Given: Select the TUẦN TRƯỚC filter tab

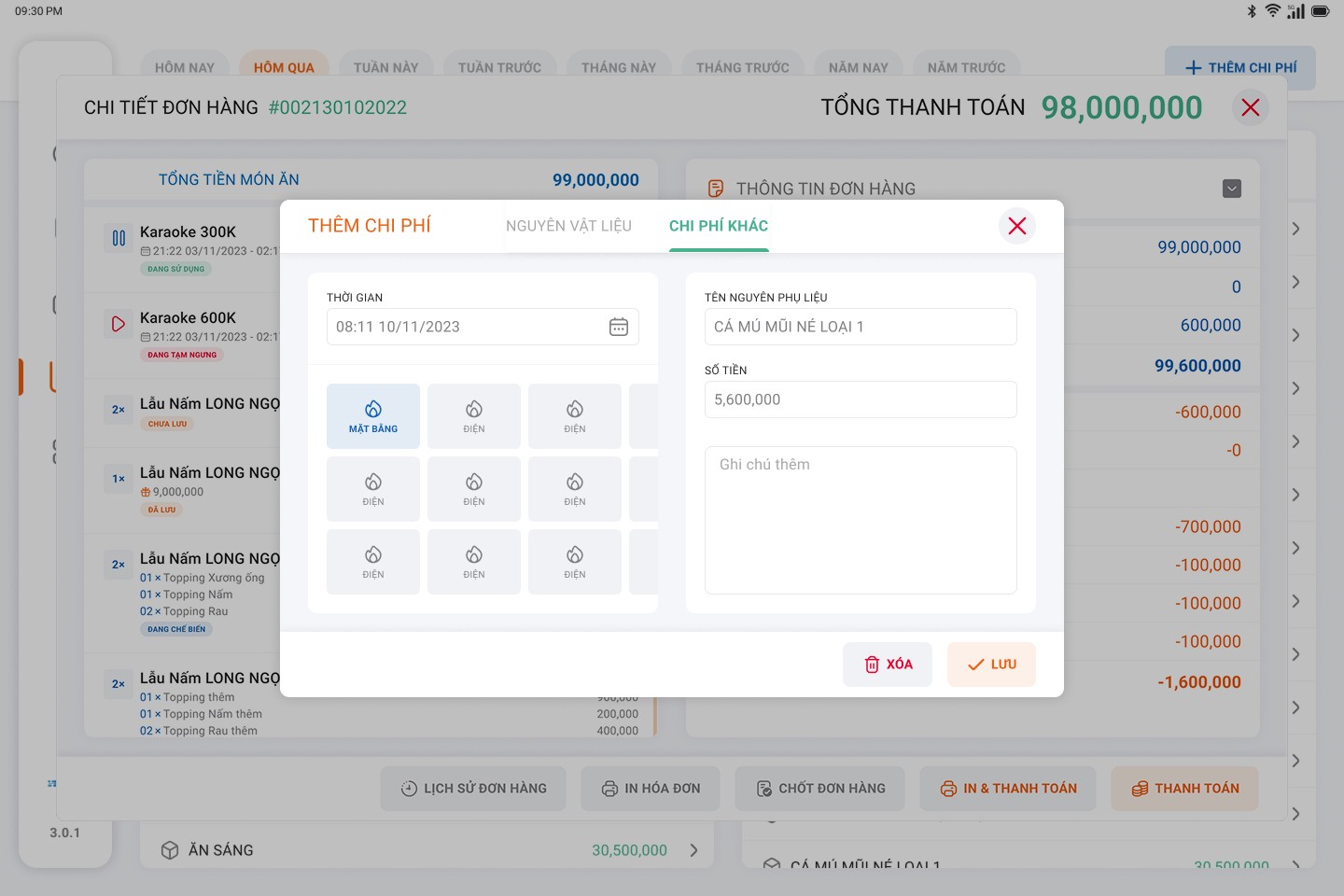Looking at the screenshot, I should [499, 67].
